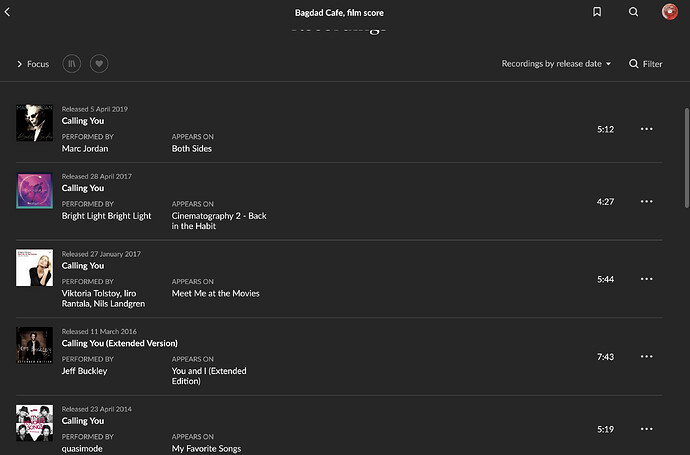690x455 pixels.
Task: Open the Filter search field
Action: tap(645, 64)
